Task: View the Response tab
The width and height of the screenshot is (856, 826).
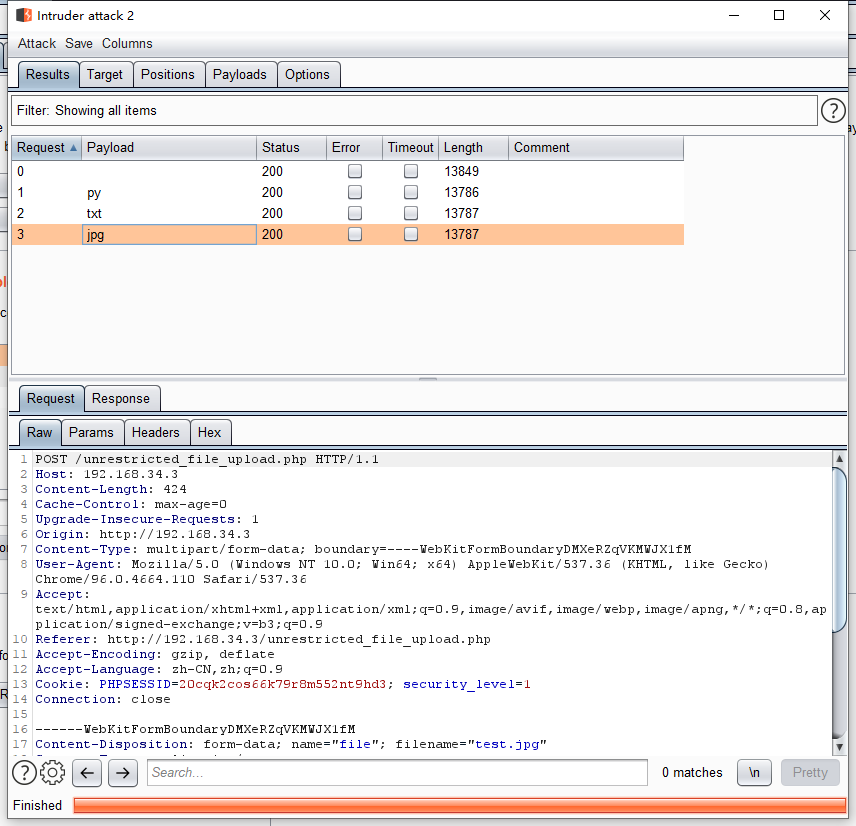Action: (121, 398)
